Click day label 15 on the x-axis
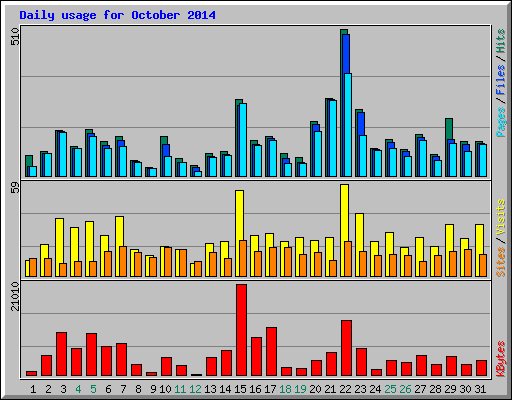 tap(240, 389)
